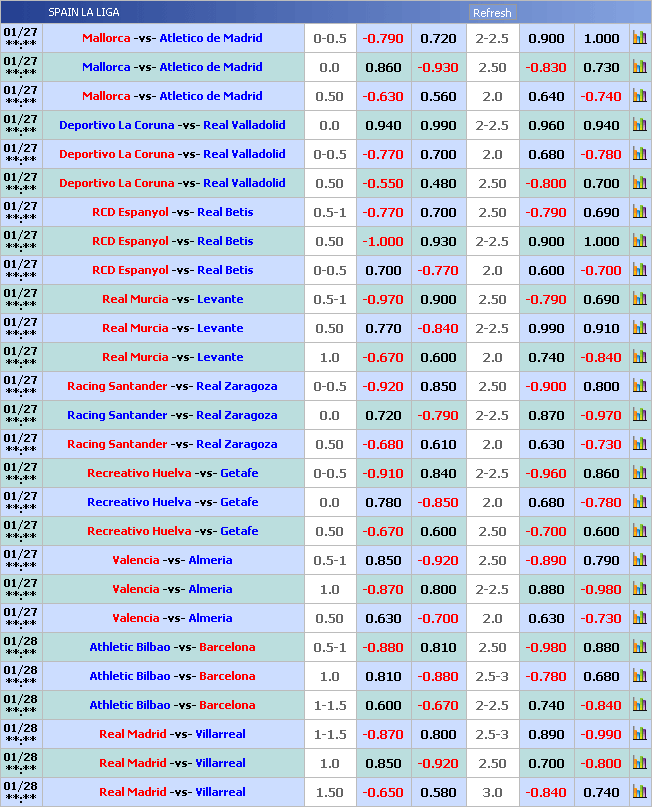Open chart icon for Real Murcia 1.0 handicap row
The width and height of the screenshot is (652, 807).
[x=639, y=357]
